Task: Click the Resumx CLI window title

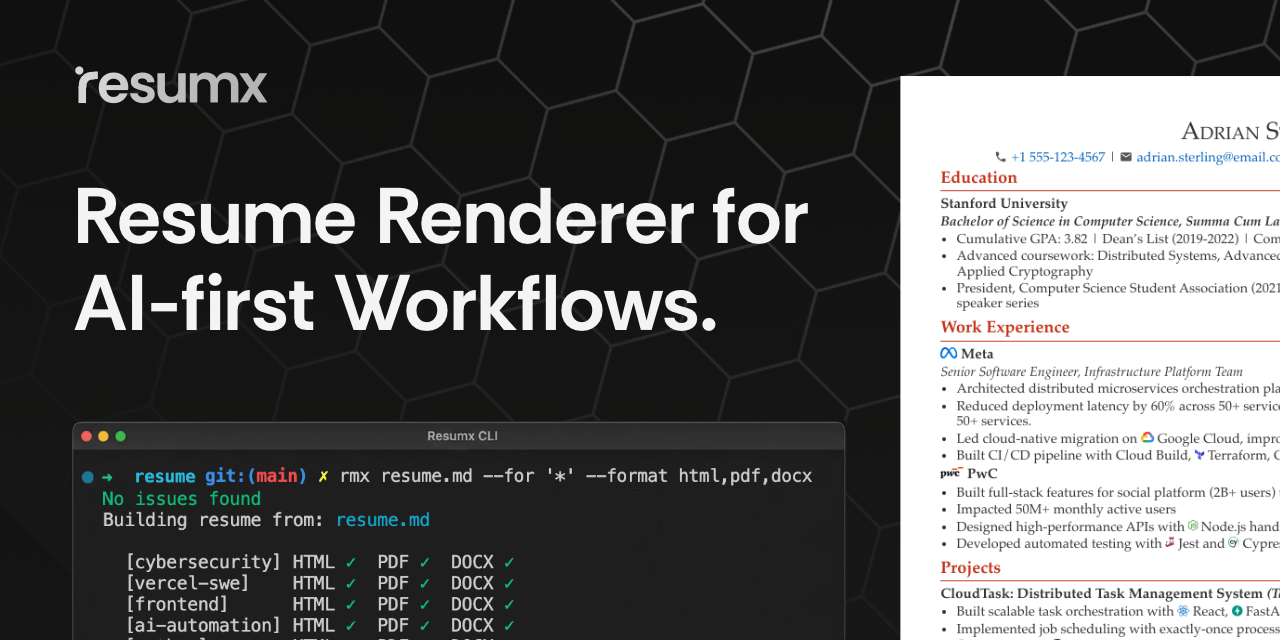Action: coord(462,436)
